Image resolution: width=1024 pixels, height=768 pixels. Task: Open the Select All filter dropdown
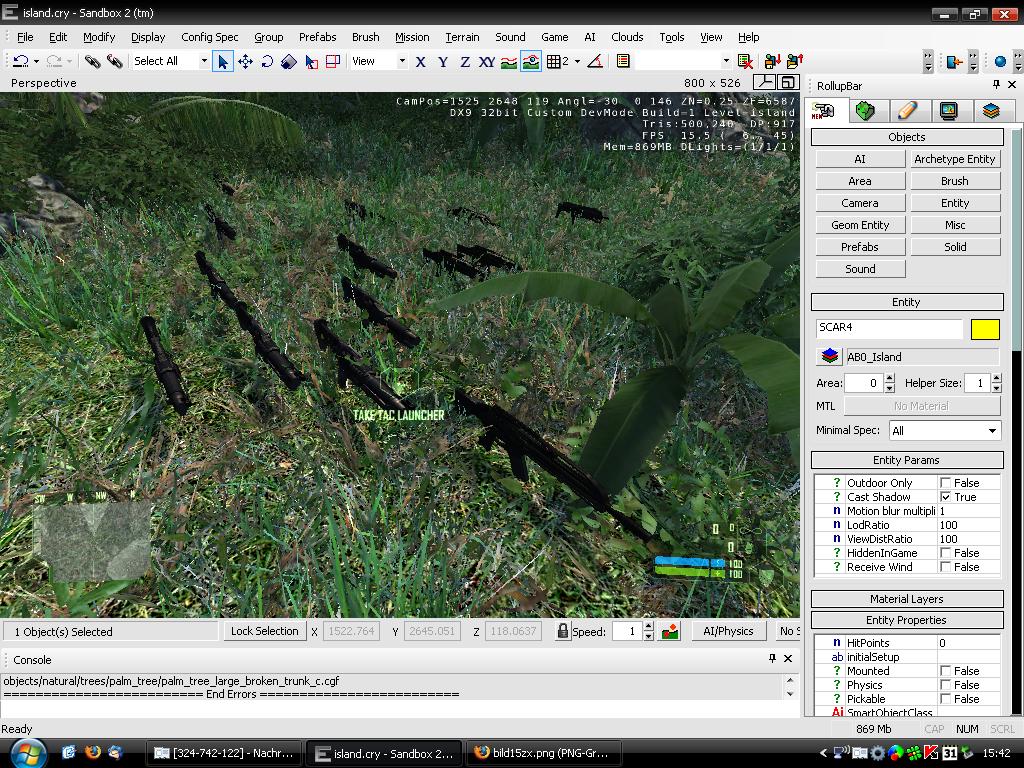[204, 61]
